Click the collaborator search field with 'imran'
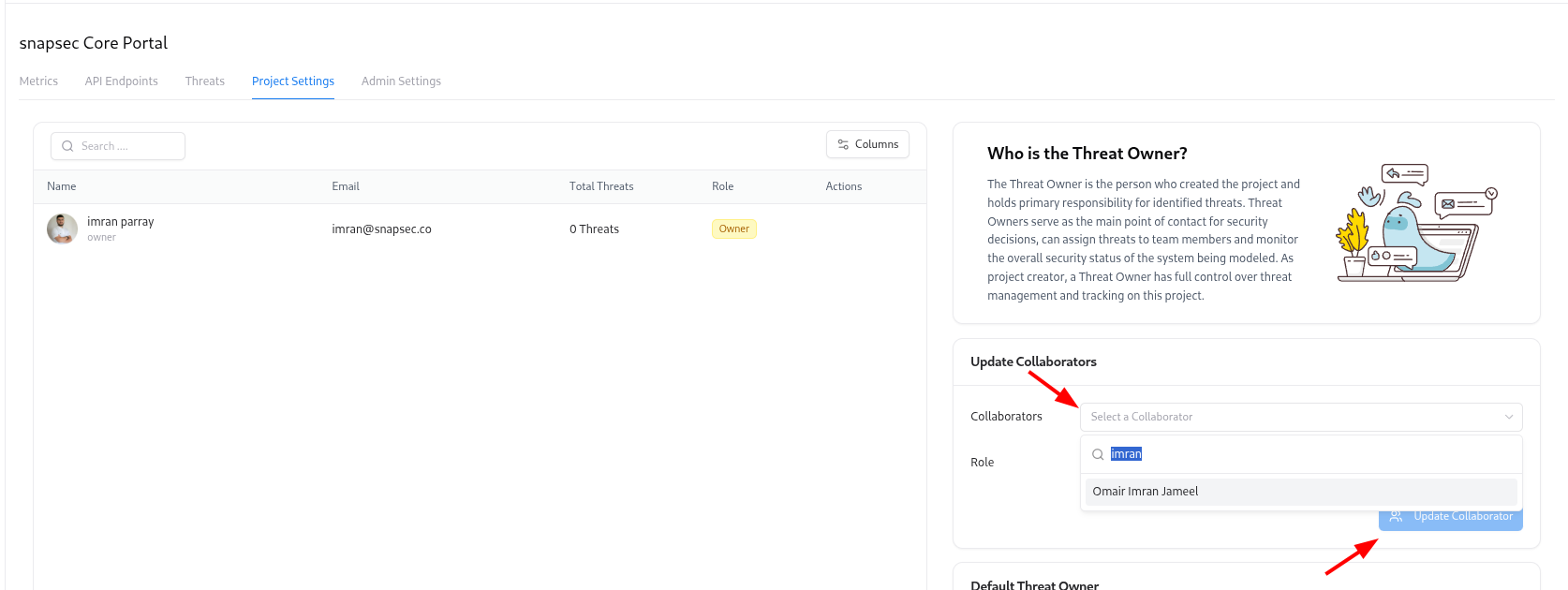 click(1301, 454)
